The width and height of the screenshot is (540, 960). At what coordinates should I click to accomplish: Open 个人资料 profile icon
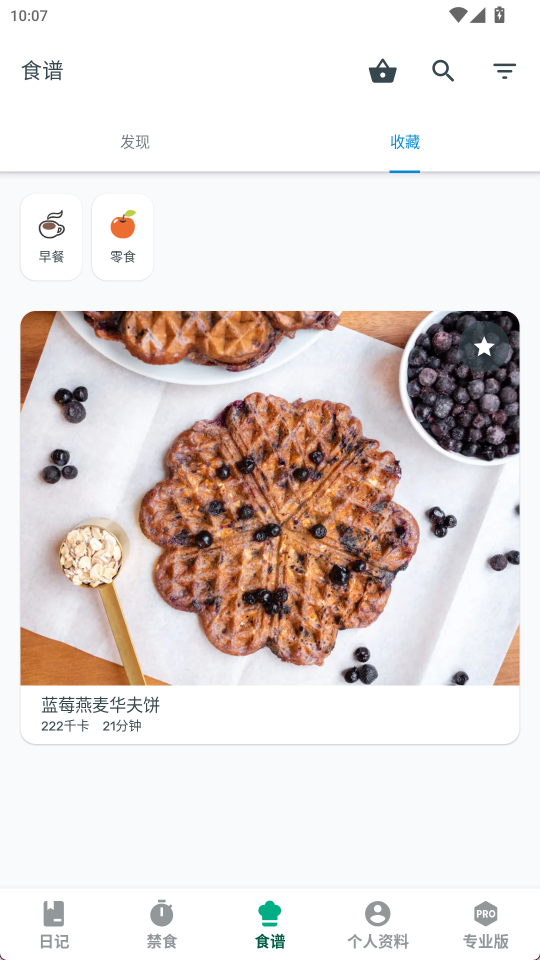378,913
